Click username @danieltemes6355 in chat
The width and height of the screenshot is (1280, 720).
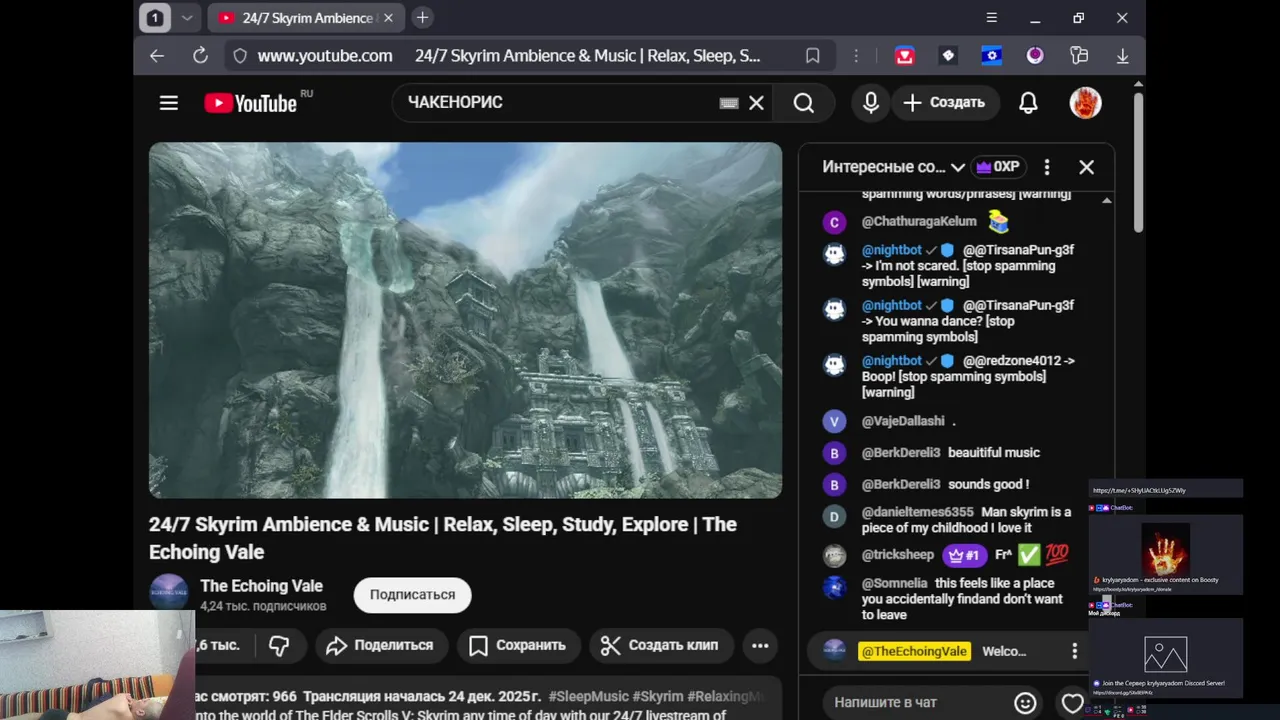pyautogui.click(x=917, y=512)
